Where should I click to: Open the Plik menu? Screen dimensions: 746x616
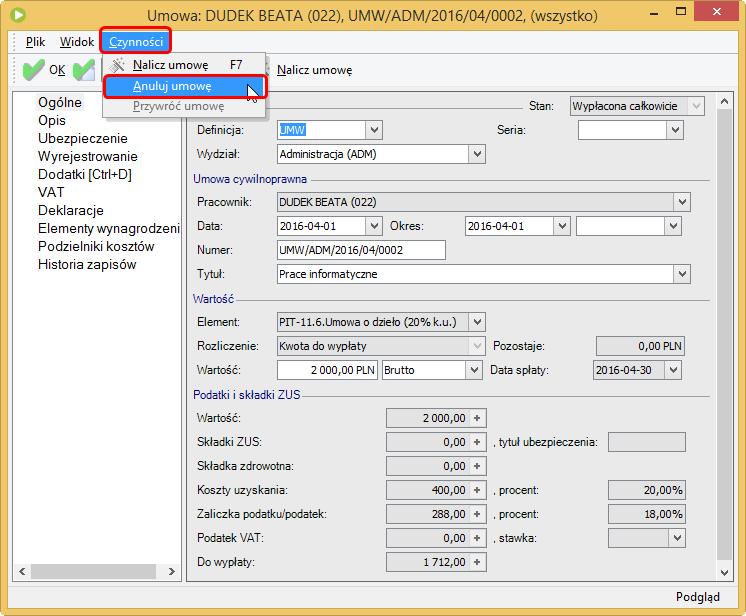(x=35, y=42)
